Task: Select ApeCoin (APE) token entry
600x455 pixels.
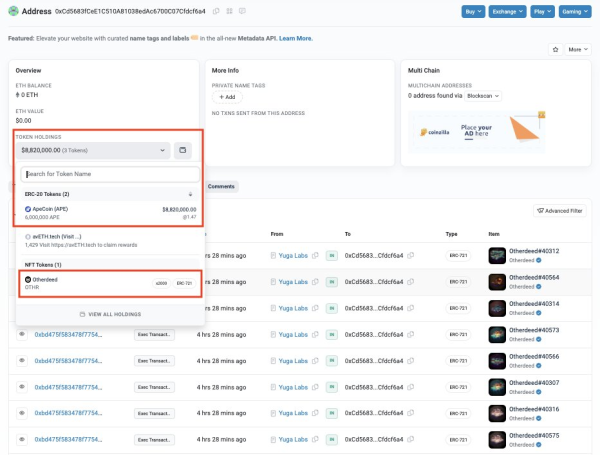Action: coord(110,213)
